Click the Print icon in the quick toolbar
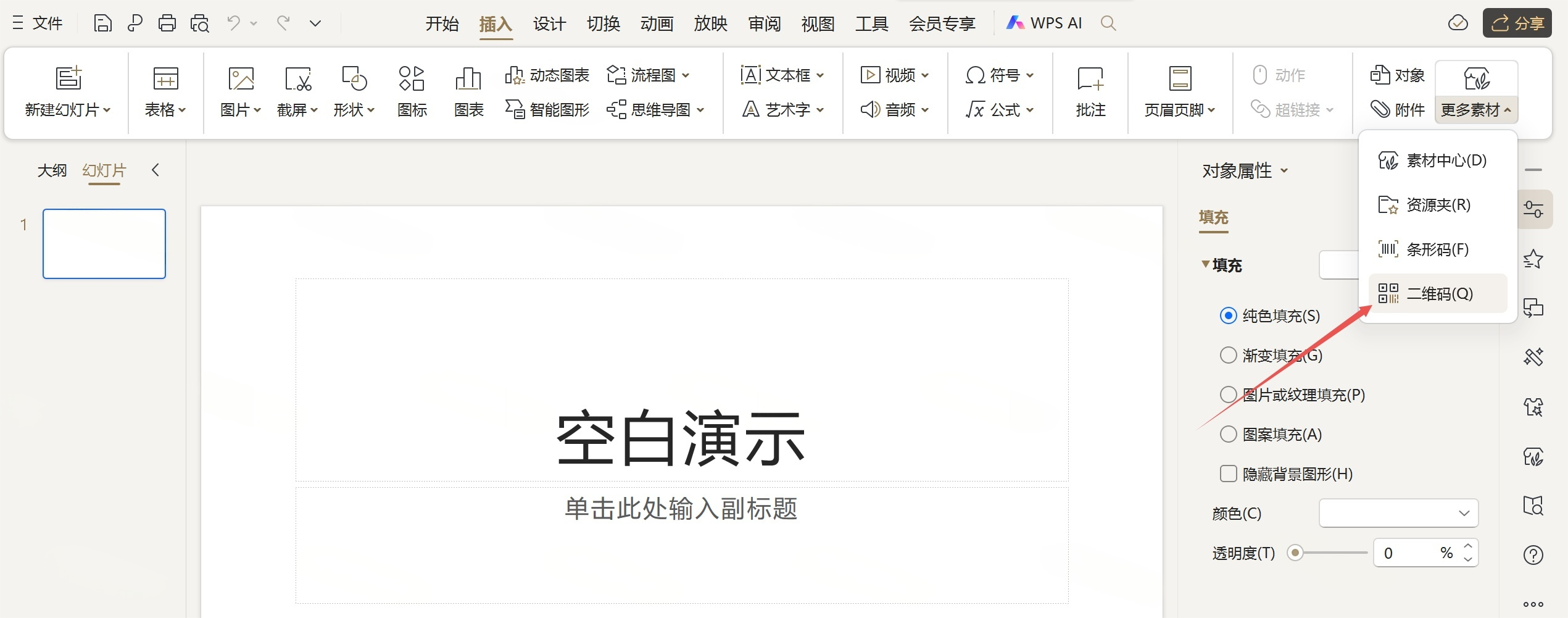Image resolution: width=1568 pixels, height=618 pixels. [167, 23]
